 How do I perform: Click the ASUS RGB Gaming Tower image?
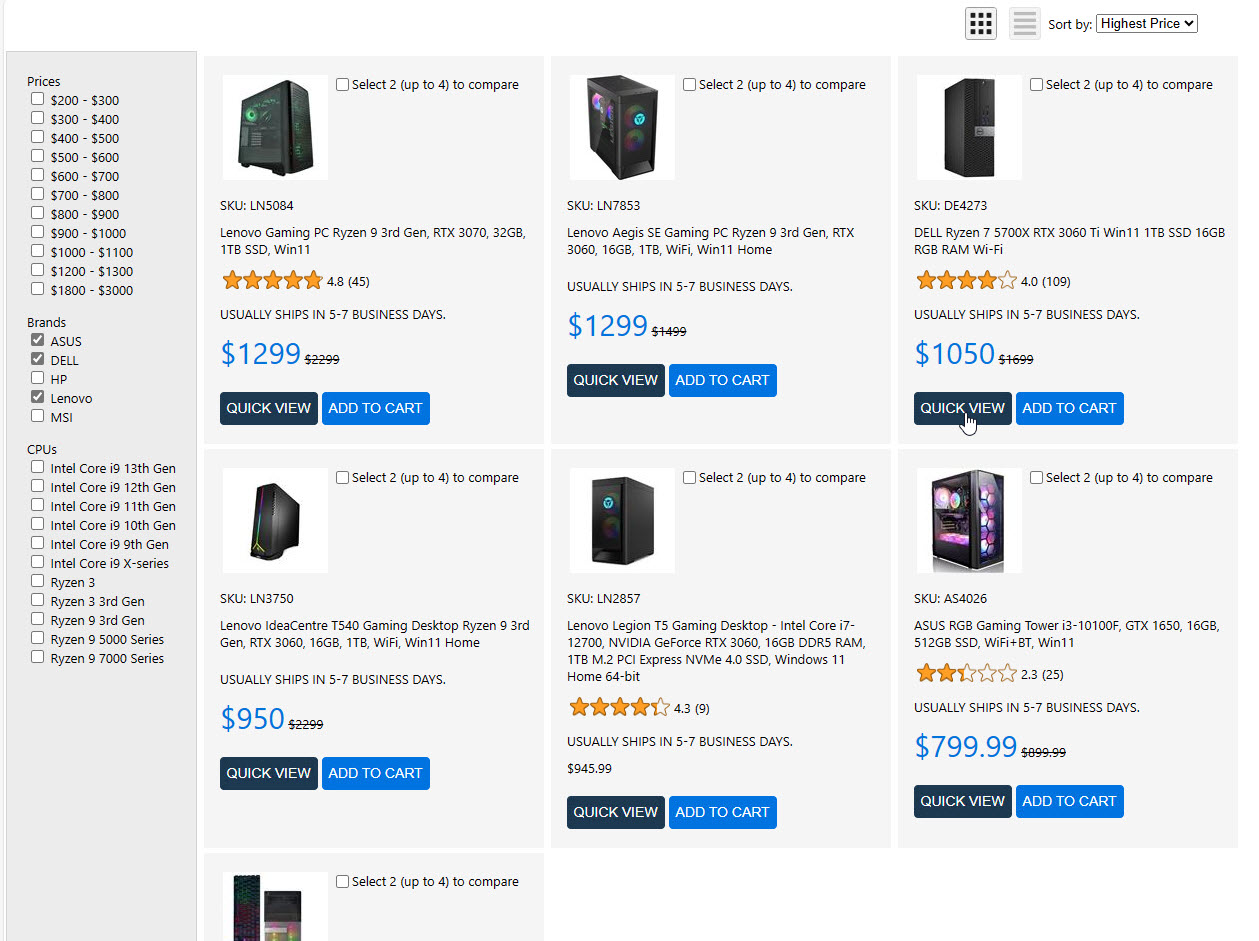pyautogui.click(x=969, y=521)
